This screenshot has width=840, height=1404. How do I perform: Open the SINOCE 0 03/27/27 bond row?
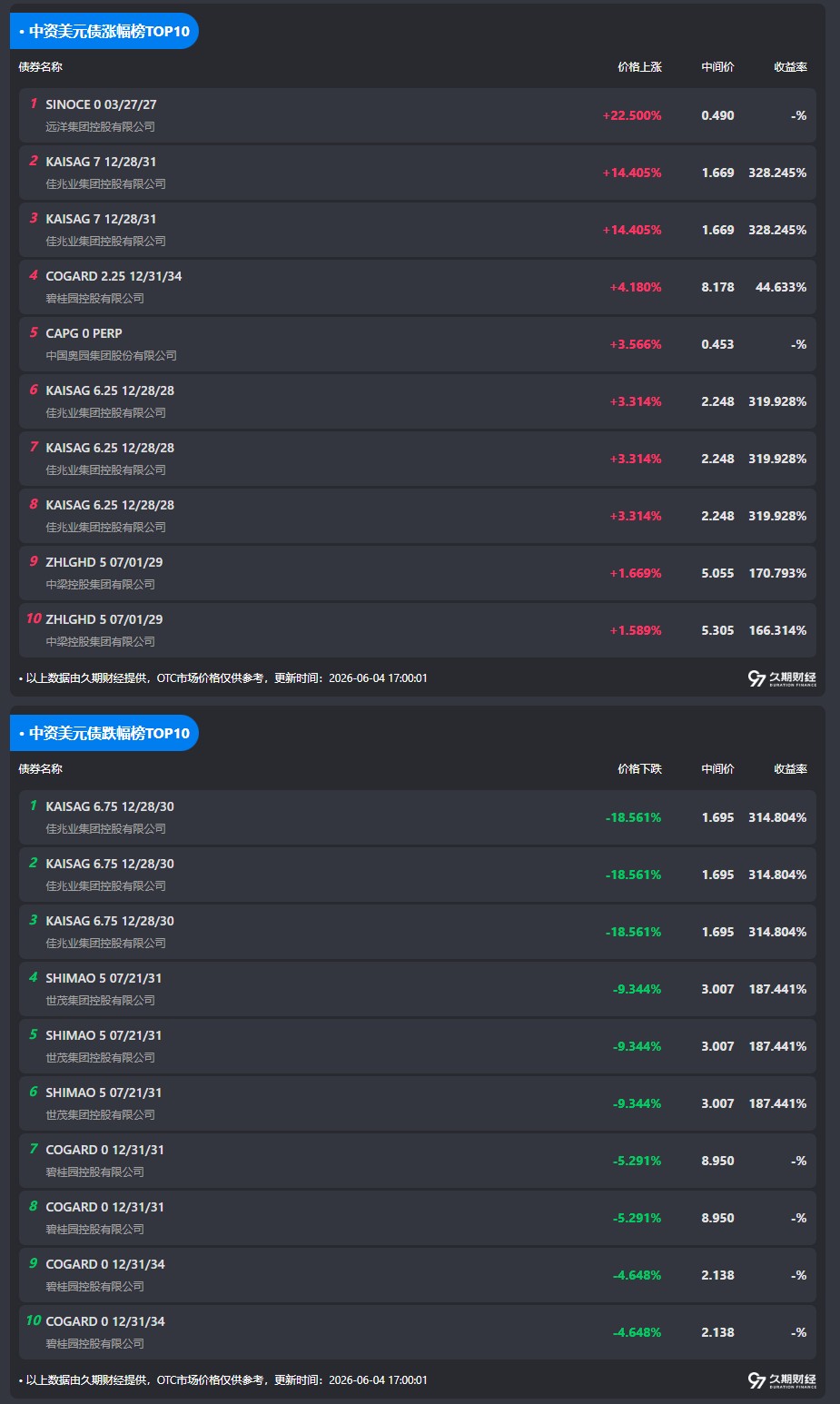tap(418, 115)
